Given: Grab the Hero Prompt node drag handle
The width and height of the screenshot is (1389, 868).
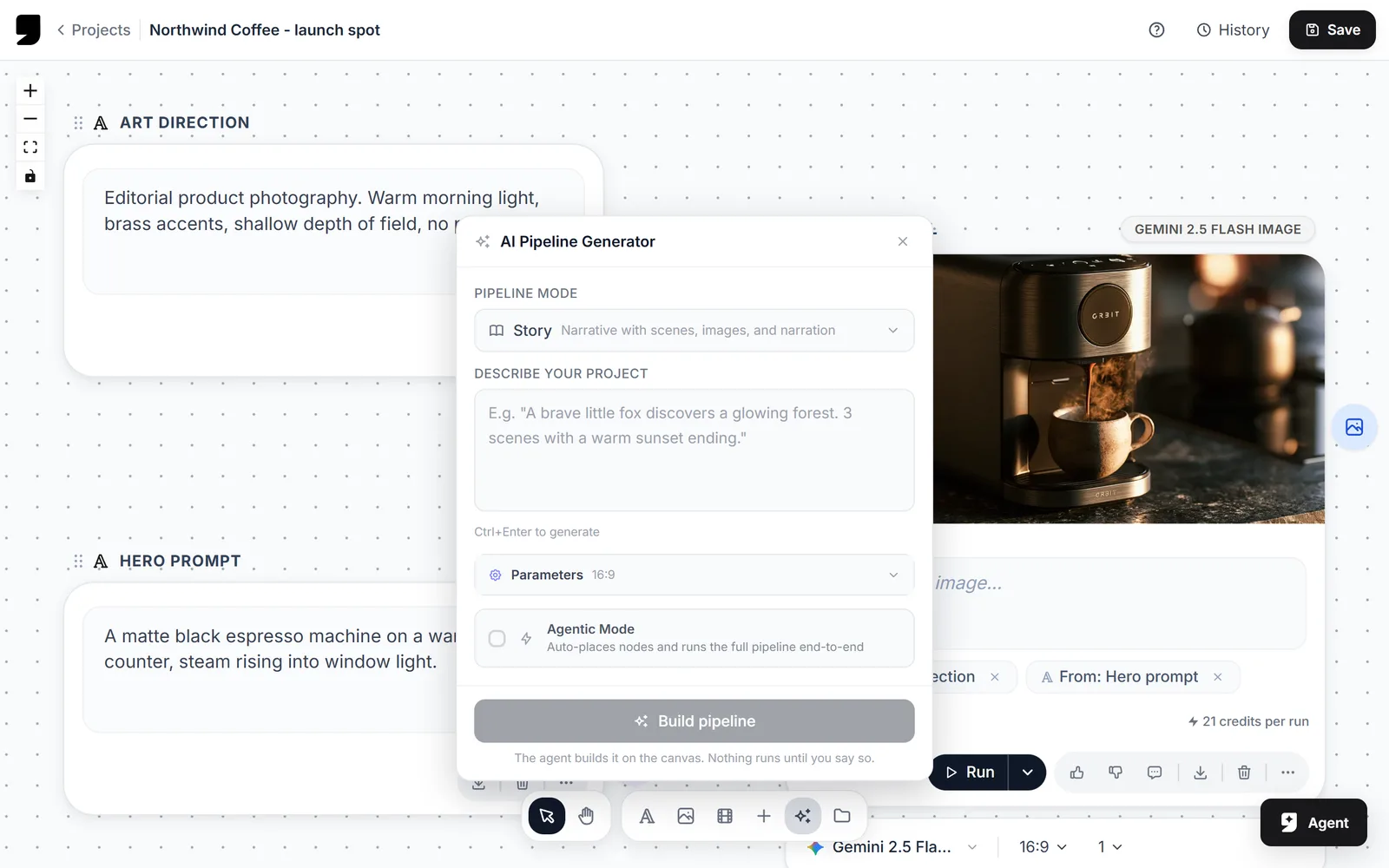Looking at the screenshot, I should (x=78, y=562).
